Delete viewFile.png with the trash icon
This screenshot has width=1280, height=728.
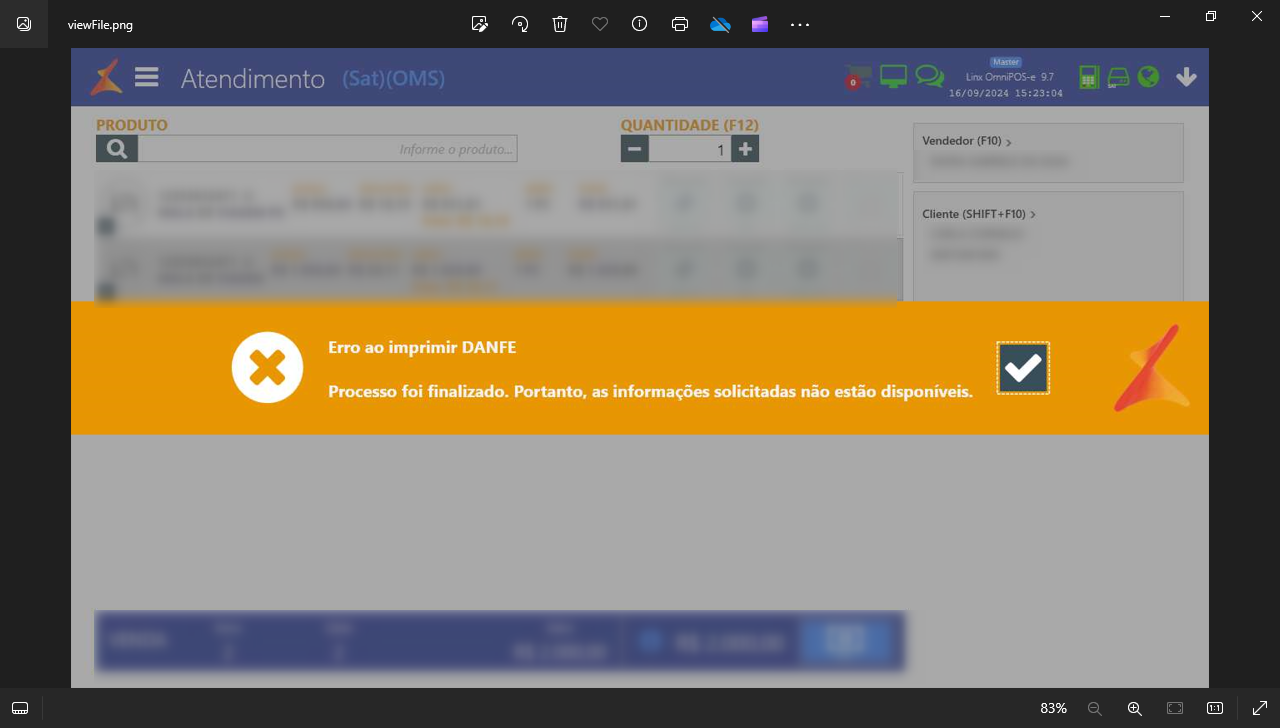click(x=560, y=24)
